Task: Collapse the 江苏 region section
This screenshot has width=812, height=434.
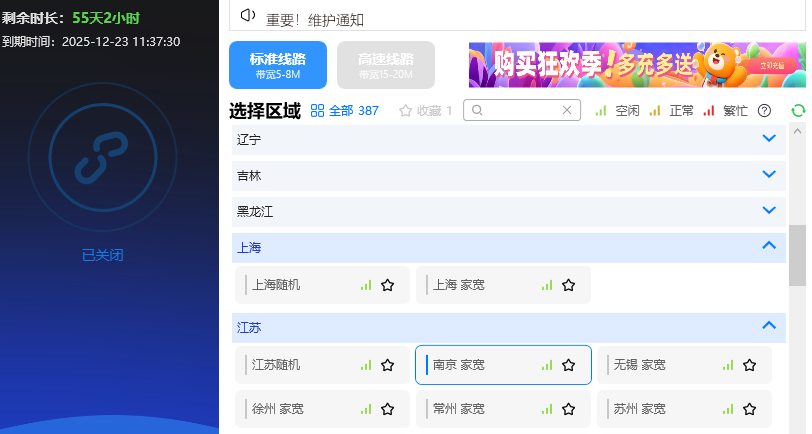Action: pos(769,325)
